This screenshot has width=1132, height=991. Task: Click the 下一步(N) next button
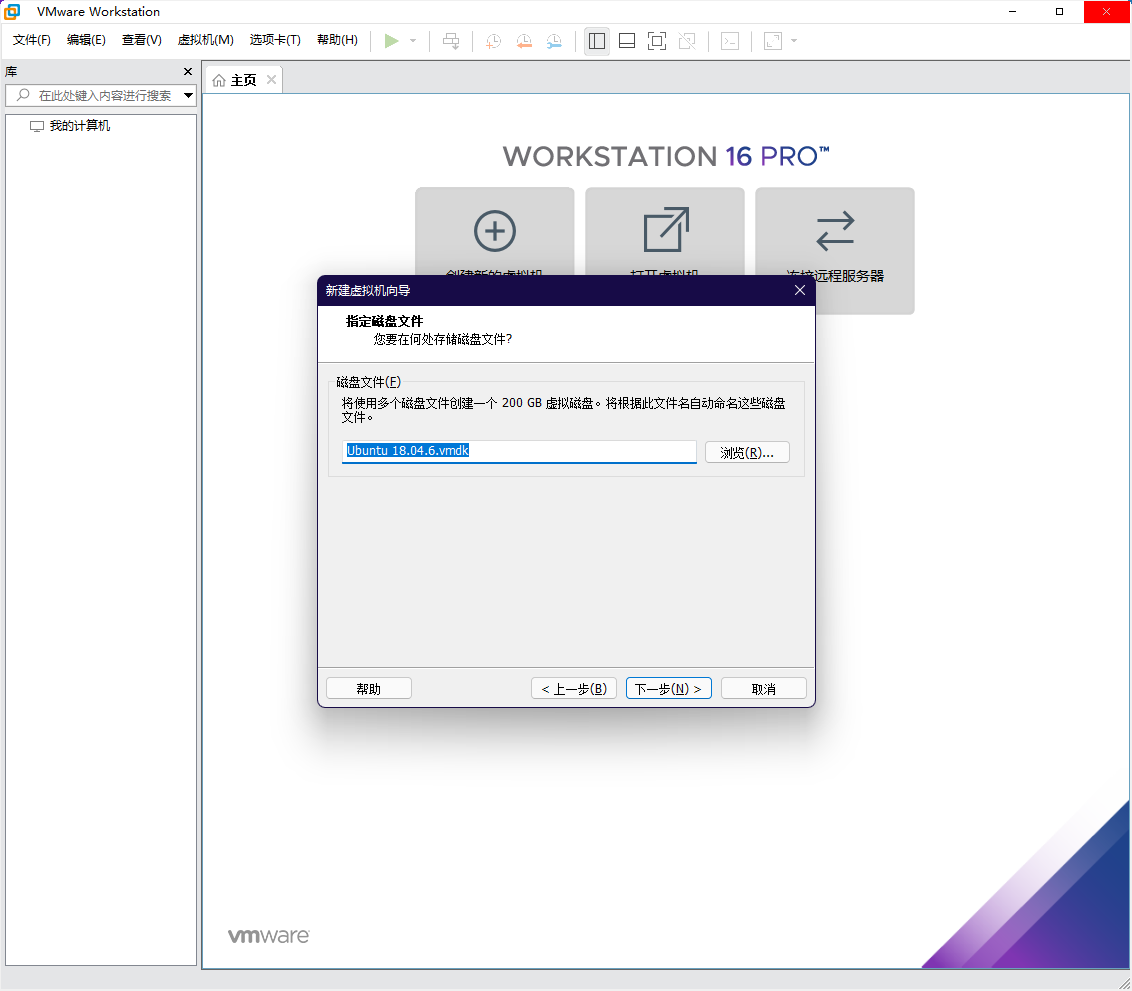[x=669, y=689]
